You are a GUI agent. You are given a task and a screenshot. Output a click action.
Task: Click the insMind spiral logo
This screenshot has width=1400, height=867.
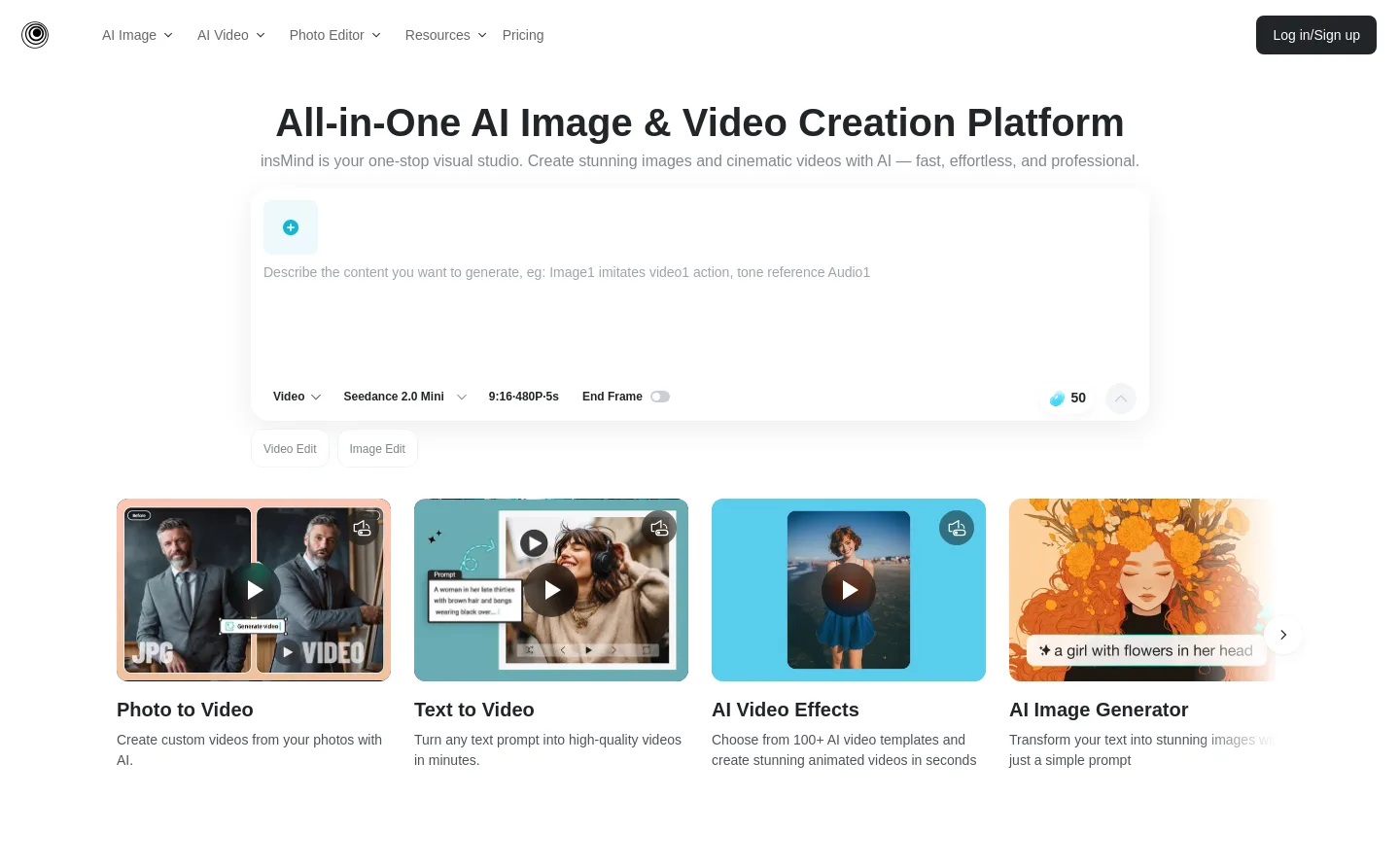click(35, 35)
